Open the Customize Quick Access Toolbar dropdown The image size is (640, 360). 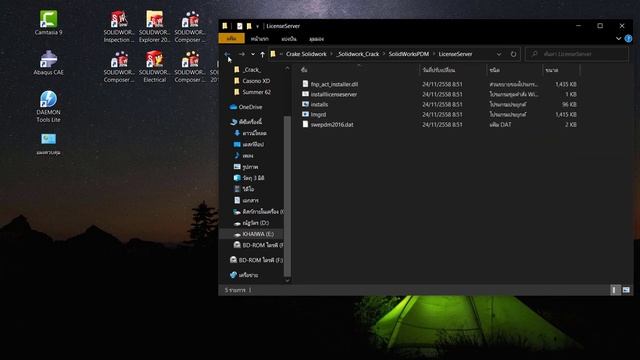[x=258, y=26]
